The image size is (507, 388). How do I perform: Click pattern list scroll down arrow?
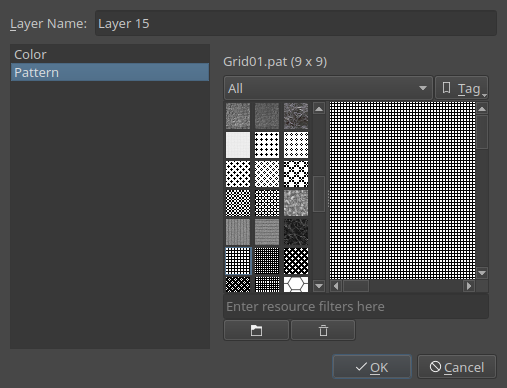(319, 286)
